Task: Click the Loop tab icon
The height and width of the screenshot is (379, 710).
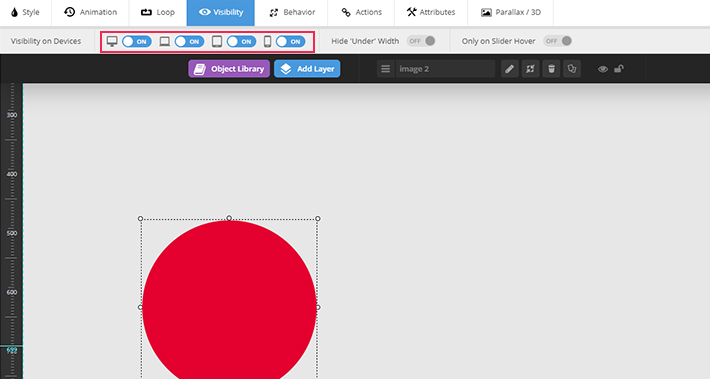Action: click(x=146, y=12)
